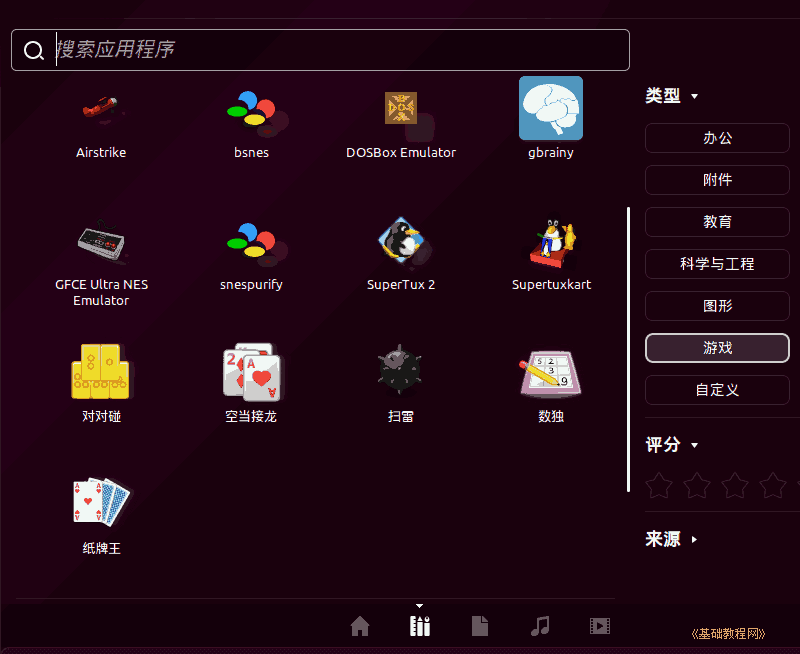Collapse the 评分 rating section

pos(671,445)
